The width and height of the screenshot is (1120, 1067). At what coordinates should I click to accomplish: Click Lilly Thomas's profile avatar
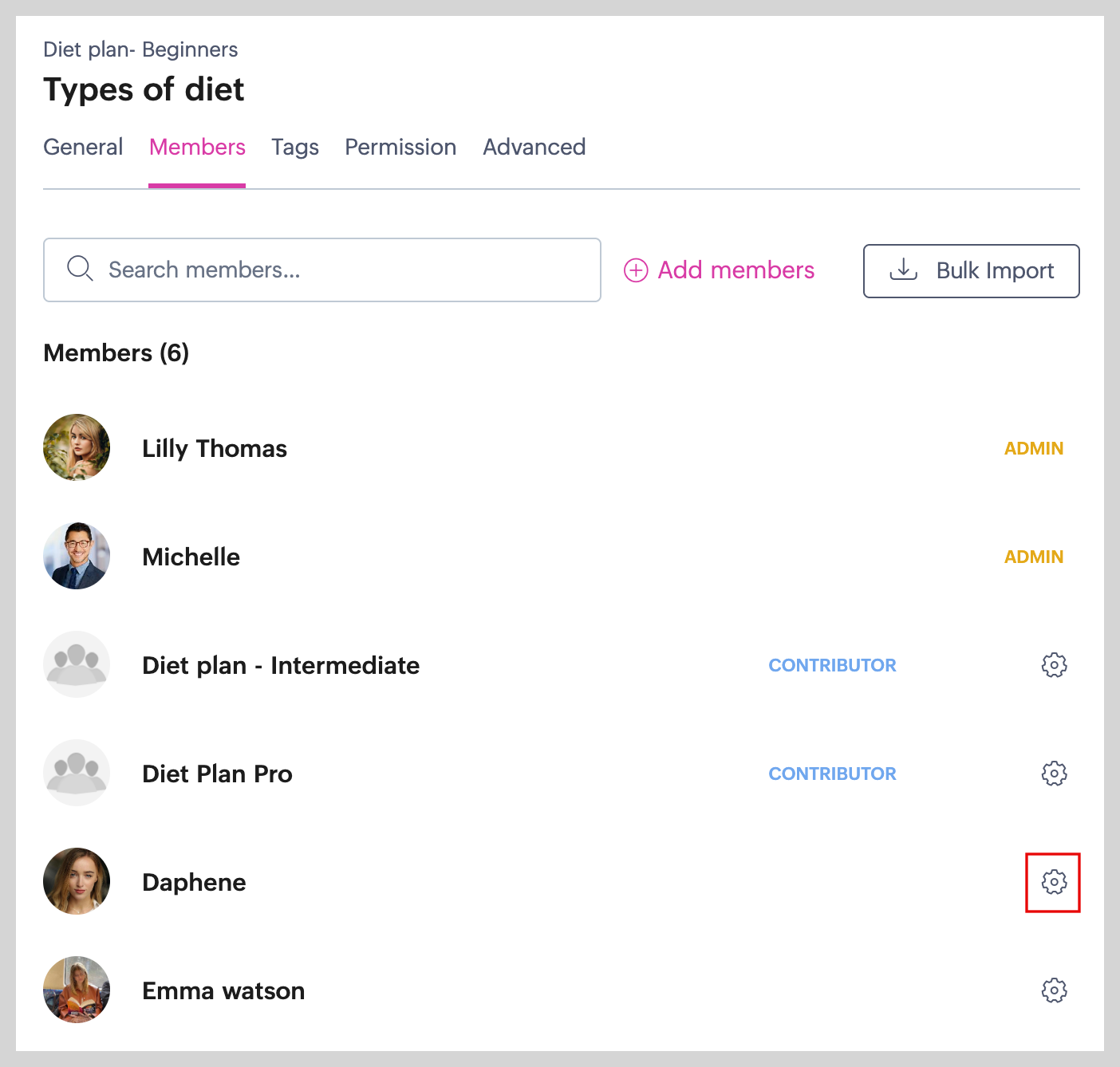[77, 447]
